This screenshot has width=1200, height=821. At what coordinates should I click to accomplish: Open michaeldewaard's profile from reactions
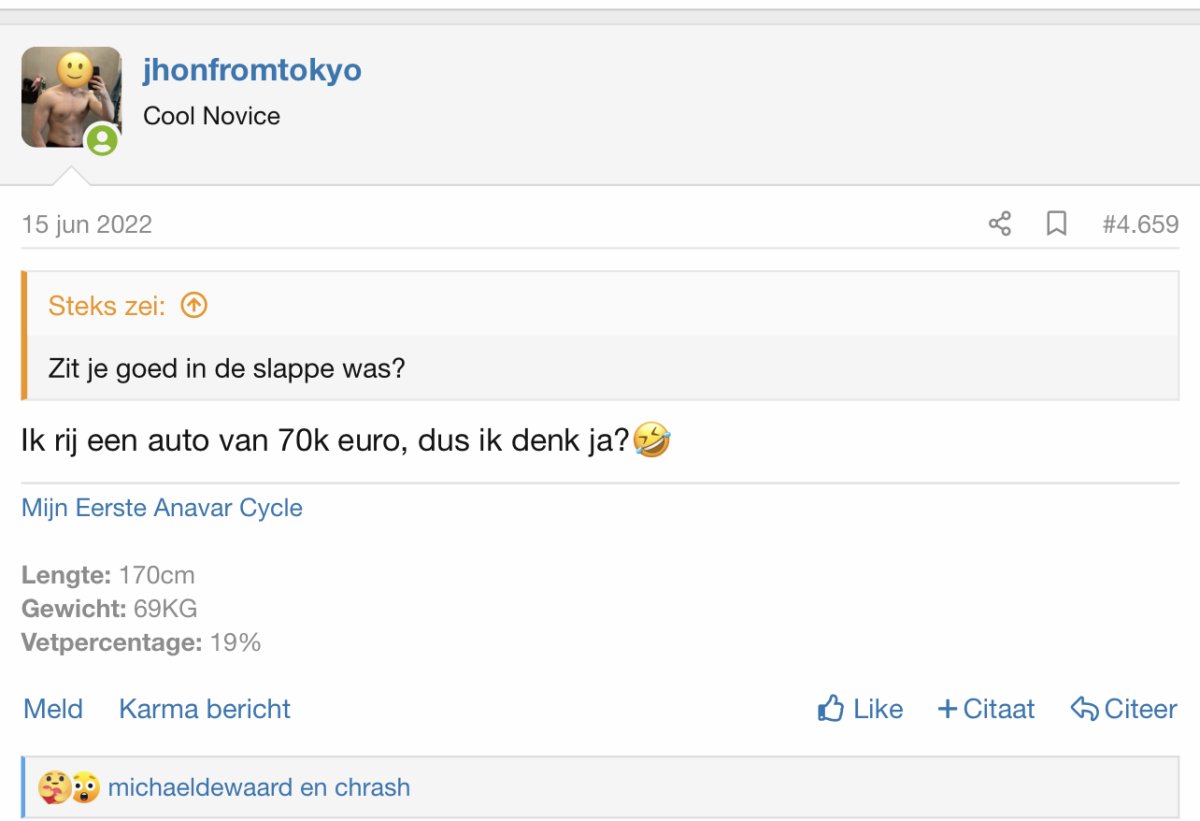click(x=200, y=788)
